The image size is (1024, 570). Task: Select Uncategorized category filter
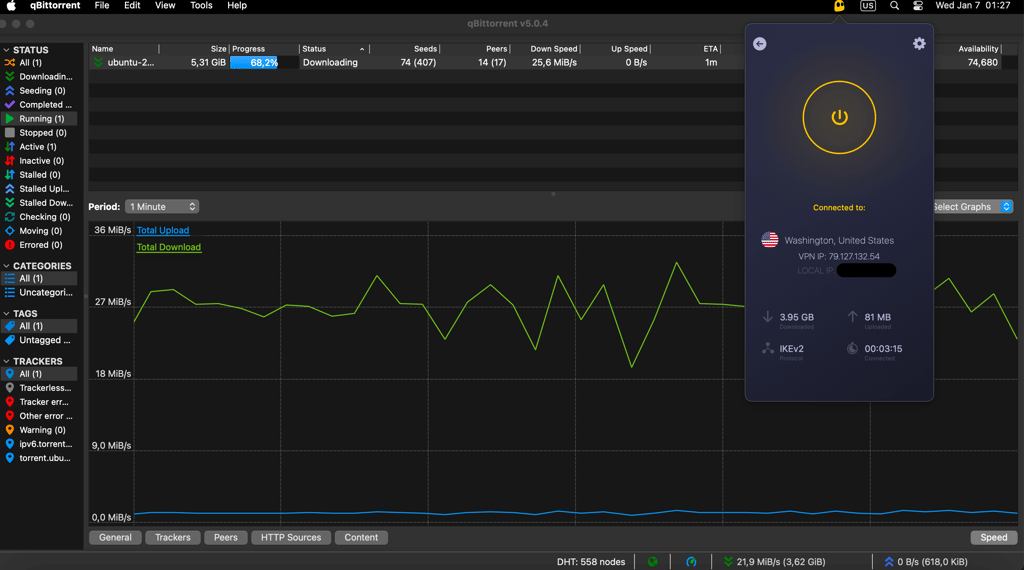[x=39, y=293]
